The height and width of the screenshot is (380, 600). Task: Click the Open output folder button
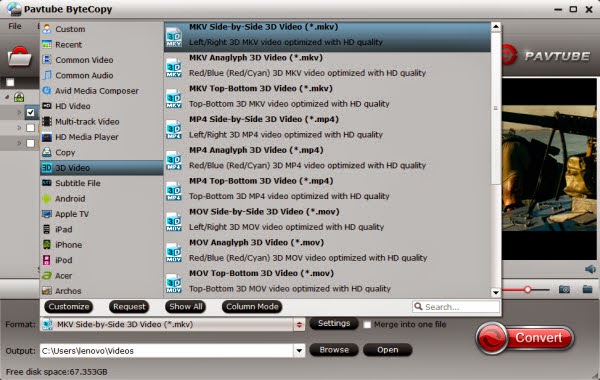(388, 350)
